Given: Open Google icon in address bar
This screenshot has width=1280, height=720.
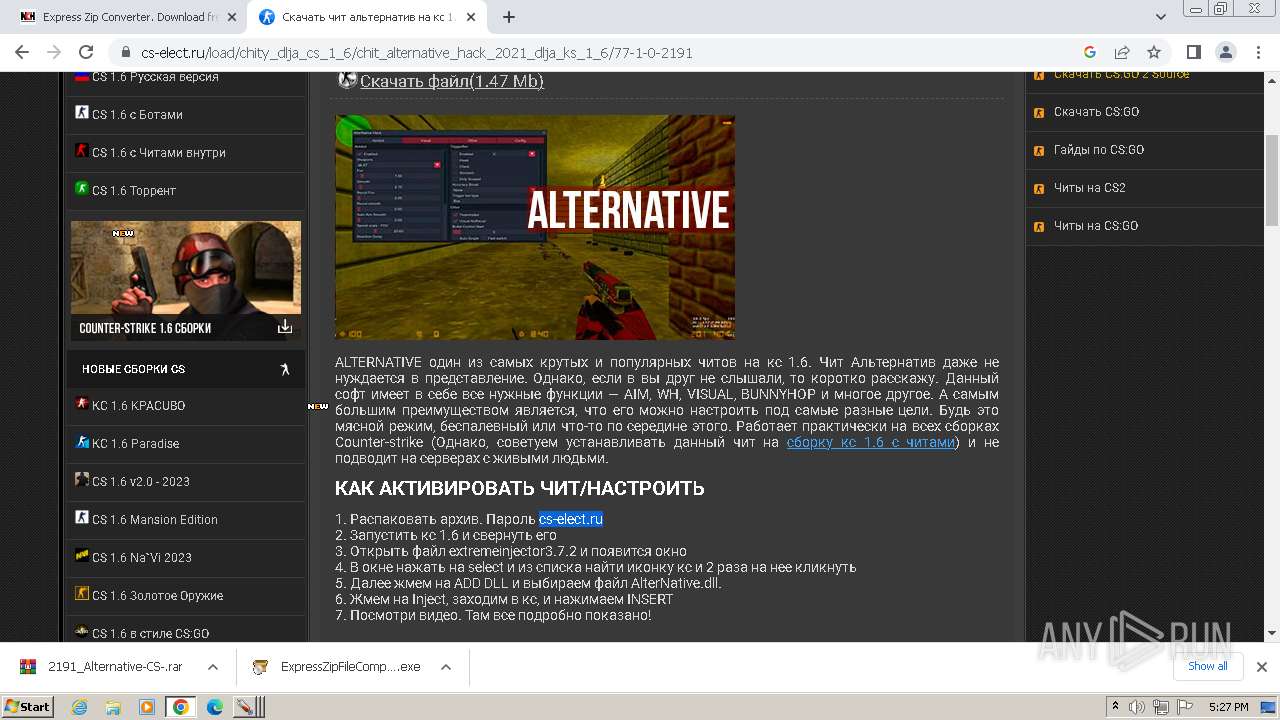Looking at the screenshot, I should coord(1090,52).
